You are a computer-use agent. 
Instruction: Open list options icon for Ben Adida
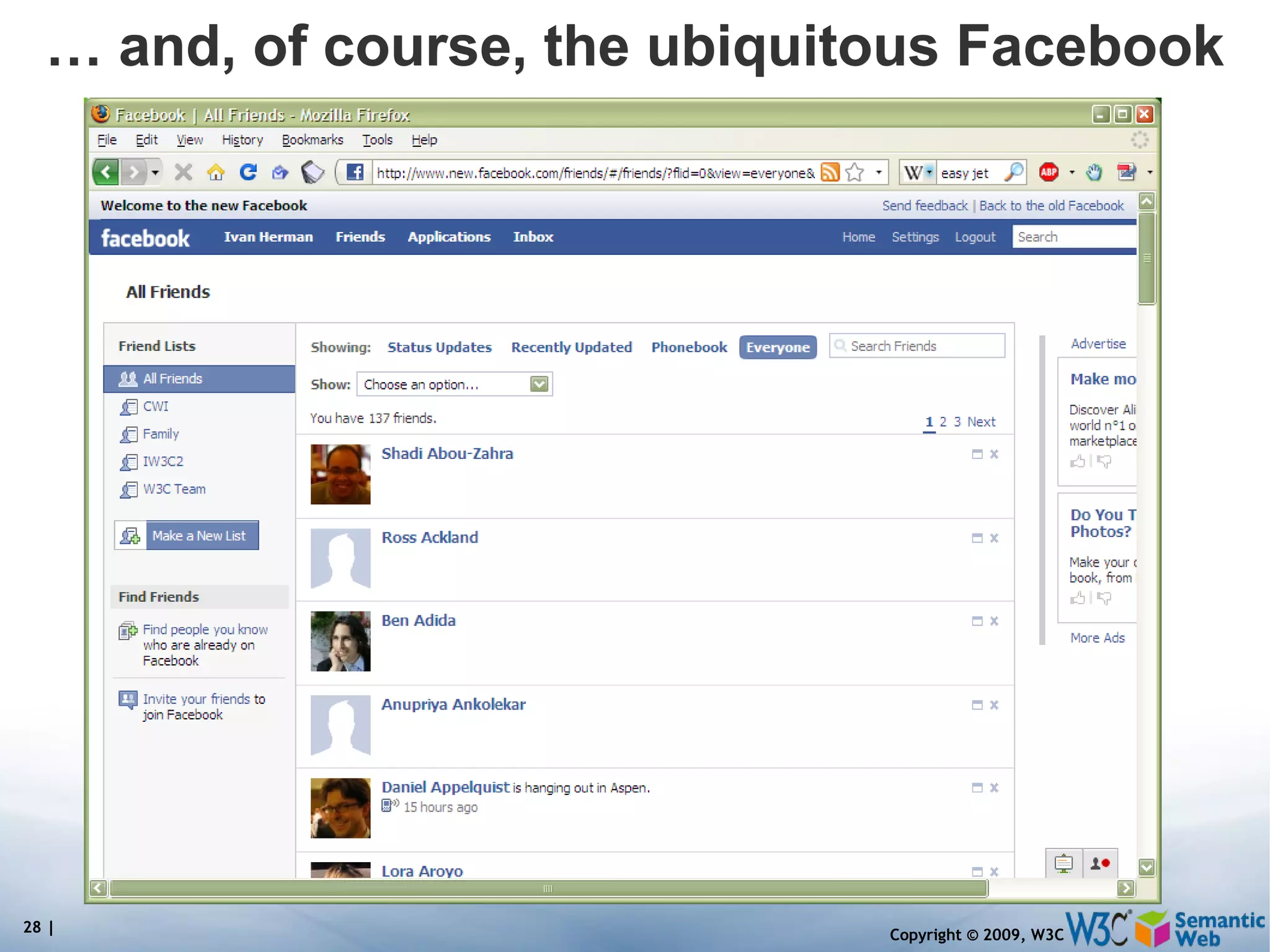point(977,621)
